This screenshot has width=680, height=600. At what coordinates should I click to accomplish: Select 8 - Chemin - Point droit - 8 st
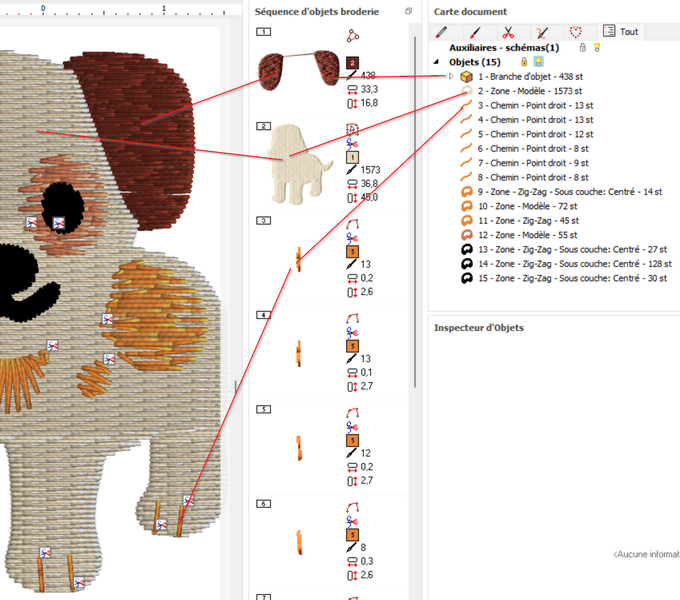[x=533, y=177]
